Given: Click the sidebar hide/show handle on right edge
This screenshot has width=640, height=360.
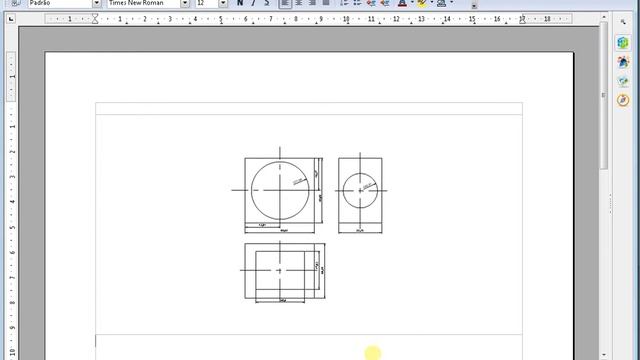Looking at the screenshot, I should [611, 204].
